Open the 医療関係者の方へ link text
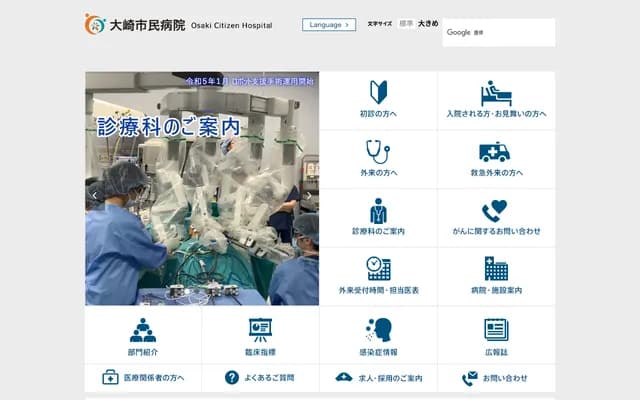This screenshot has height=400, width=640. 154,378
